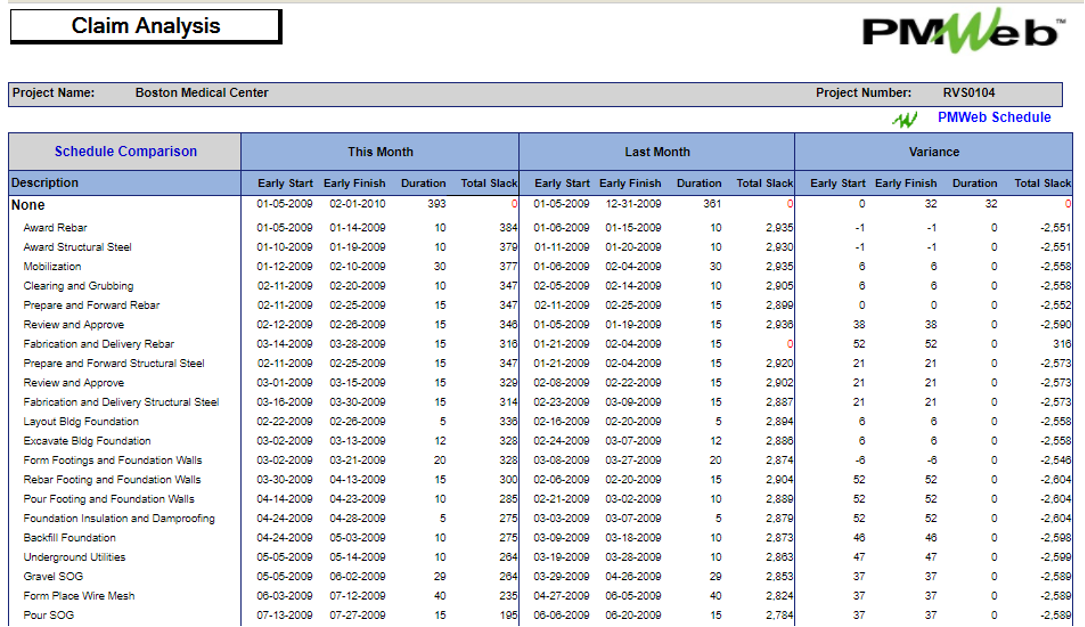Click Form Place Wire Mesh this month duration 40
This screenshot has width=1085, height=627.
440,596
